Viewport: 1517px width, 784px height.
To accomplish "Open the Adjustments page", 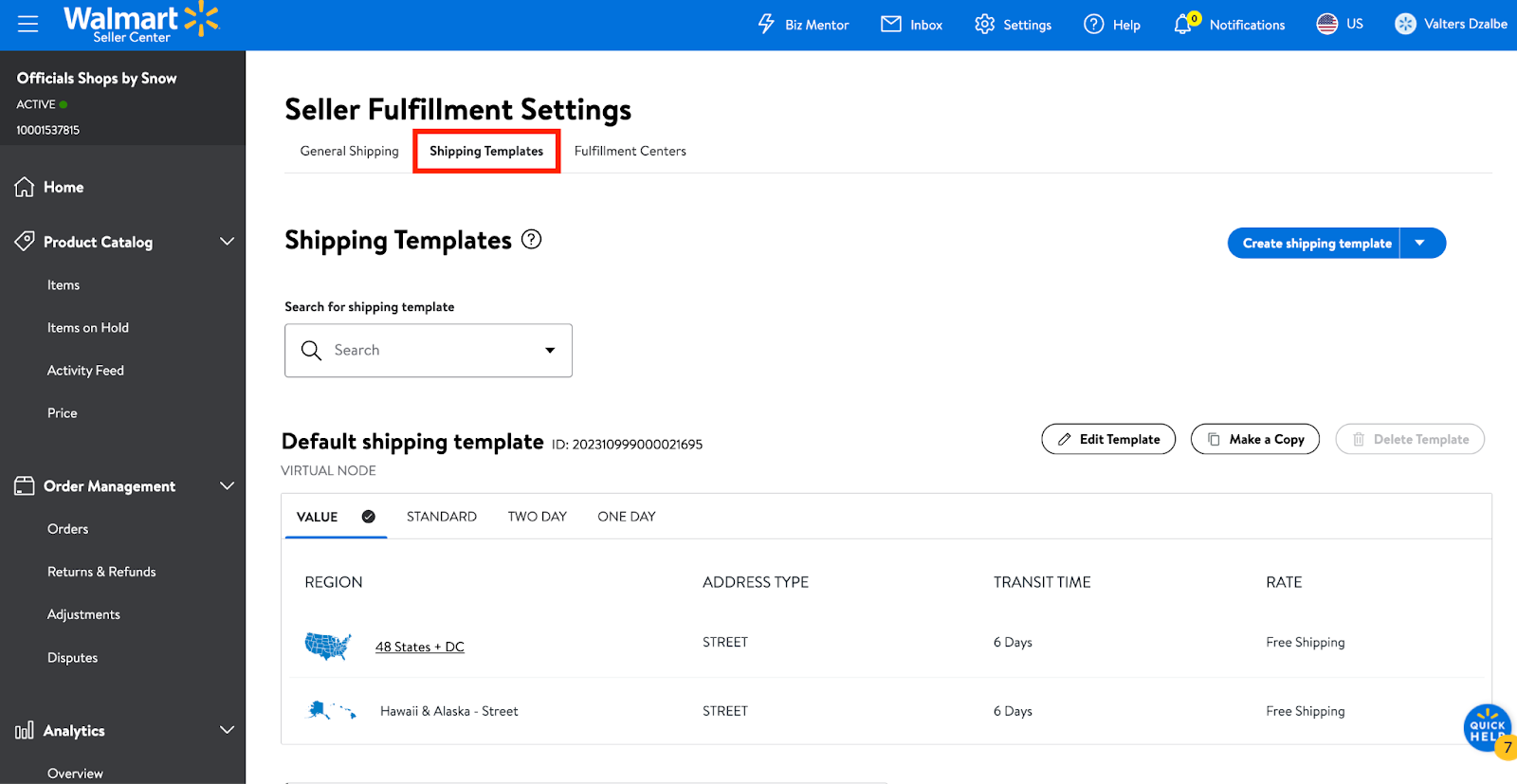I will (x=83, y=613).
